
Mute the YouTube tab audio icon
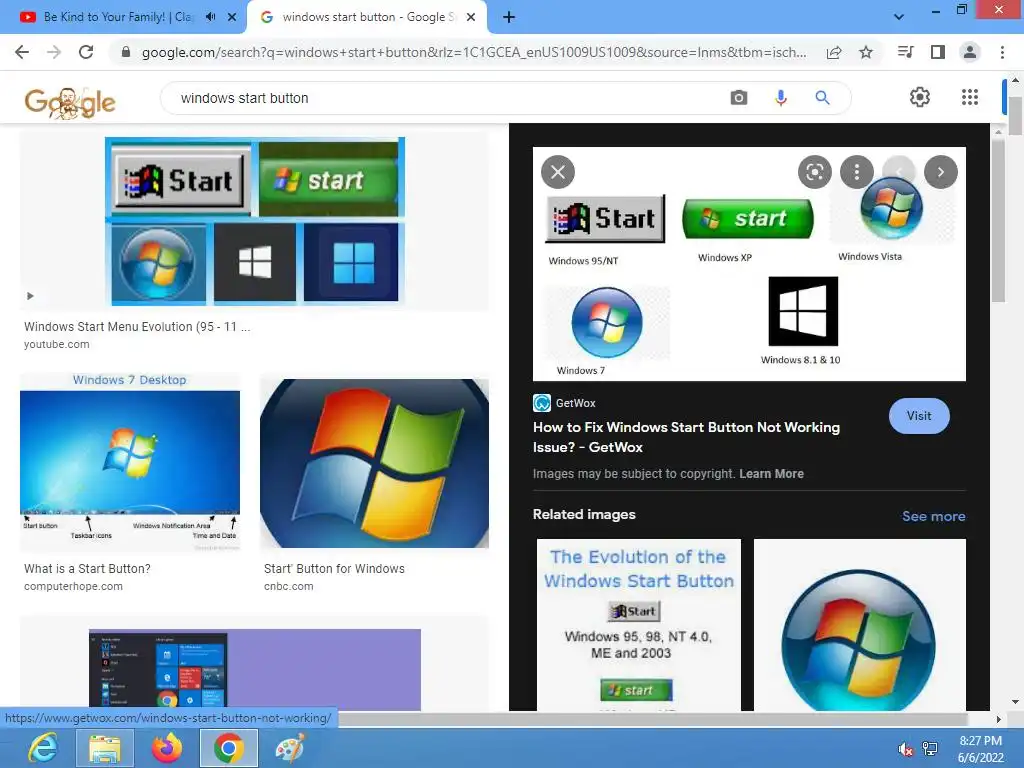(210, 17)
